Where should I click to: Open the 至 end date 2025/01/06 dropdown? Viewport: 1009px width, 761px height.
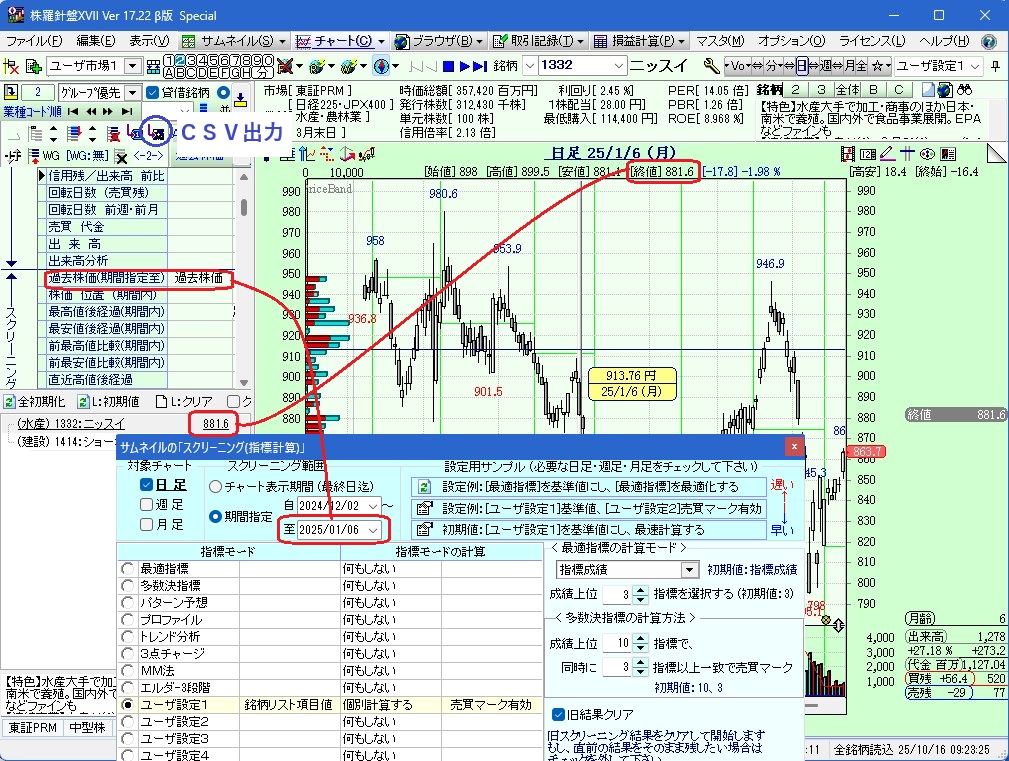374,529
